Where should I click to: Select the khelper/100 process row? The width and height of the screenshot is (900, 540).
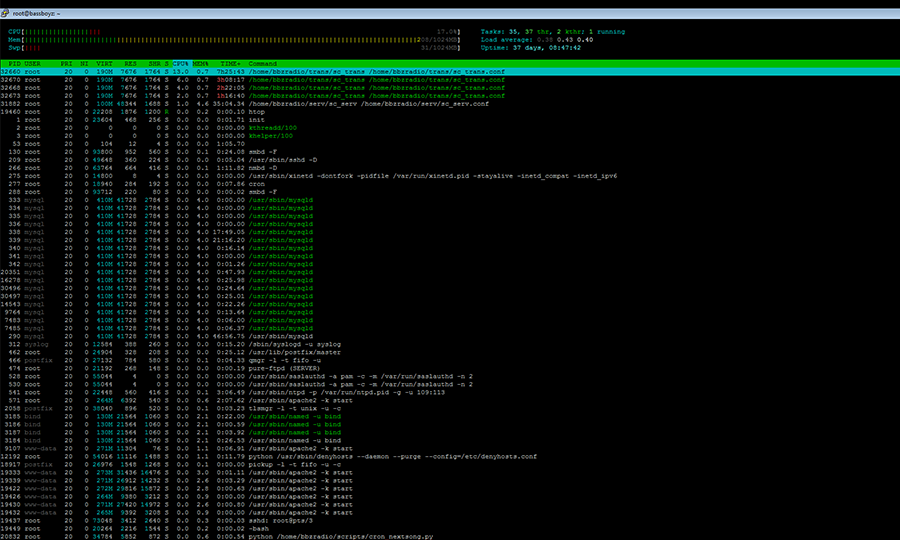pos(450,136)
